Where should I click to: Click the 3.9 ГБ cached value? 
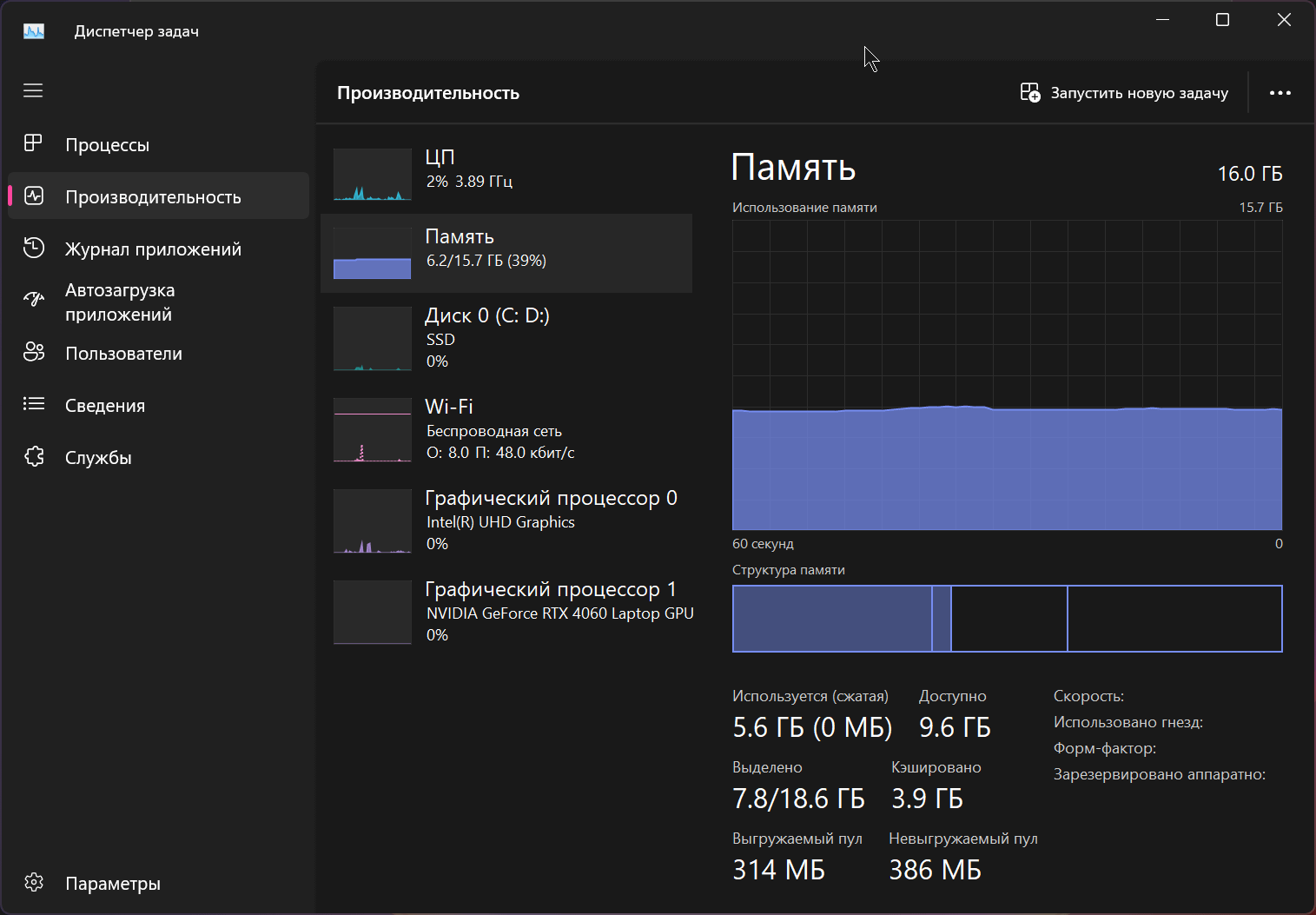click(927, 799)
